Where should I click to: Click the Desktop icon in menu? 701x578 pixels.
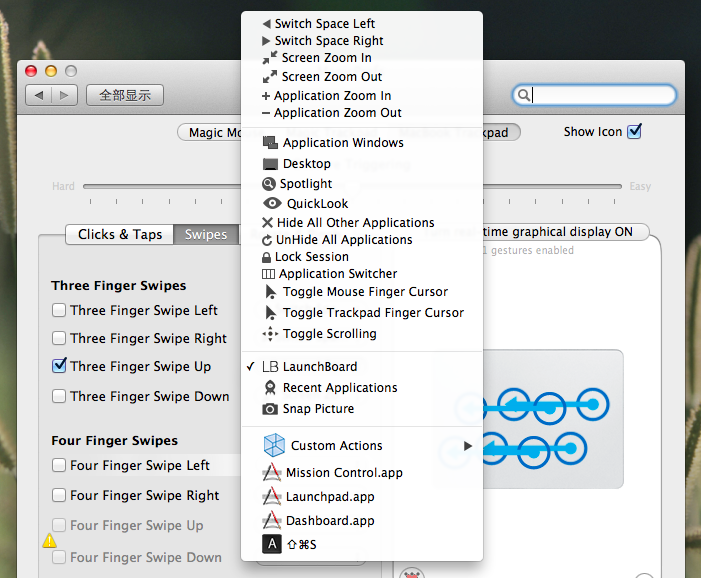(270, 164)
